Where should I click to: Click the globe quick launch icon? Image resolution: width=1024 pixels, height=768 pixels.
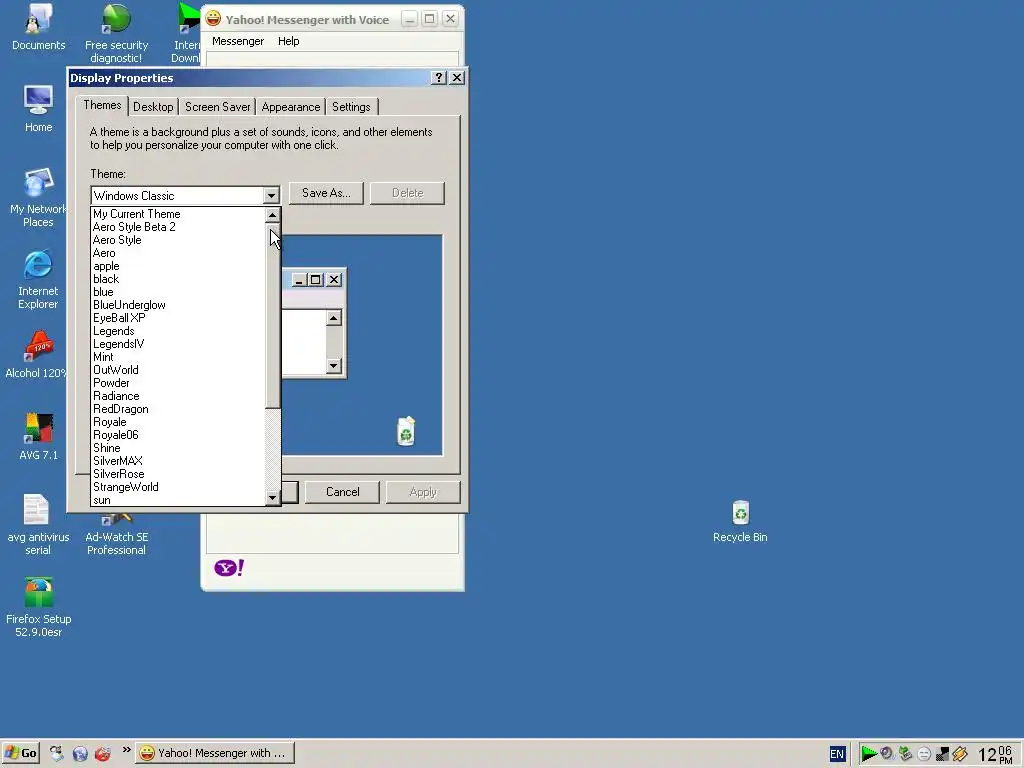[x=80, y=753]
